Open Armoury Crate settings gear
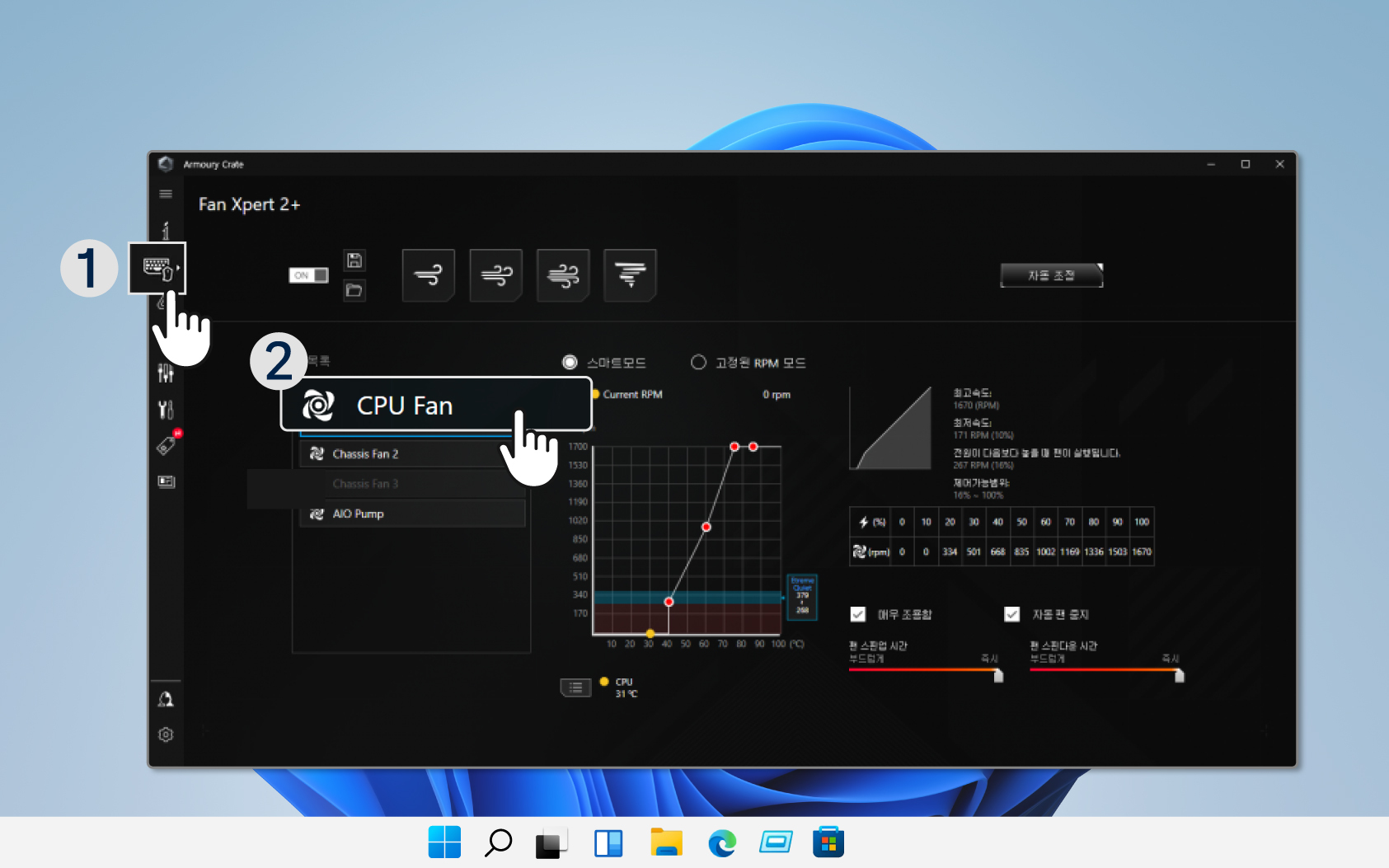1389x868 pixels. click(x=165, y=734)
